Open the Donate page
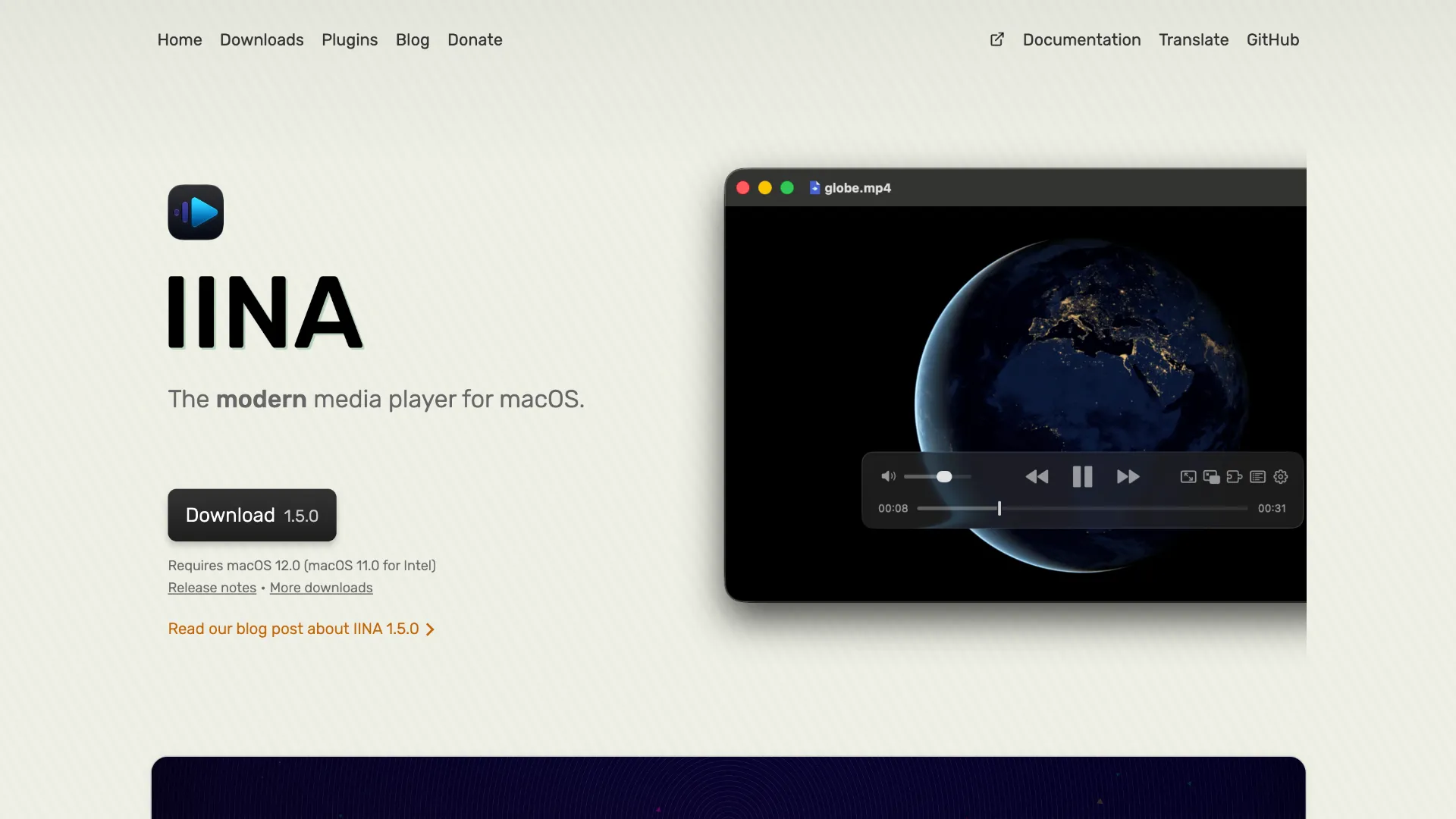Screen dimensions: 1456x819 click(x=475, y=39)
